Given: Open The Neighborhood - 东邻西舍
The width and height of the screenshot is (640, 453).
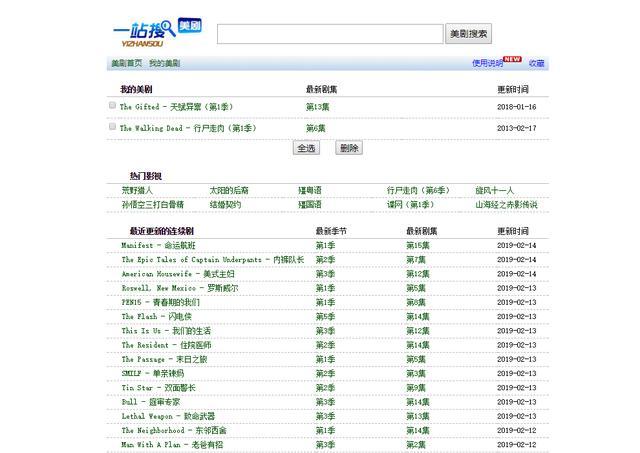Looking at the screenshot, I should click(x=174, y=431).
